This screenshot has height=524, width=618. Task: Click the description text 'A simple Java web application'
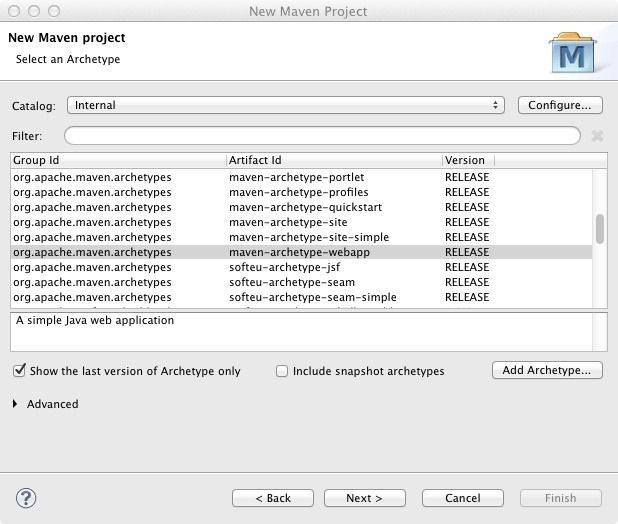[95, 320]
